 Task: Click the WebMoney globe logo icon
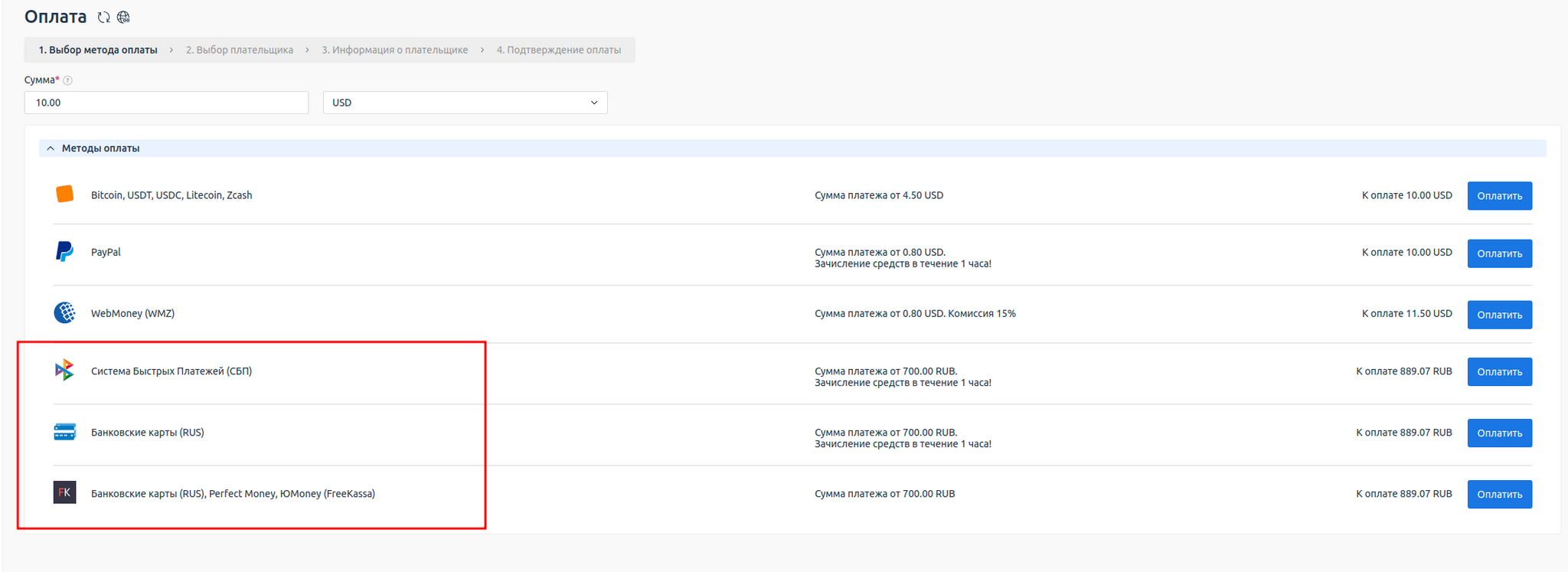click(65, 312)
